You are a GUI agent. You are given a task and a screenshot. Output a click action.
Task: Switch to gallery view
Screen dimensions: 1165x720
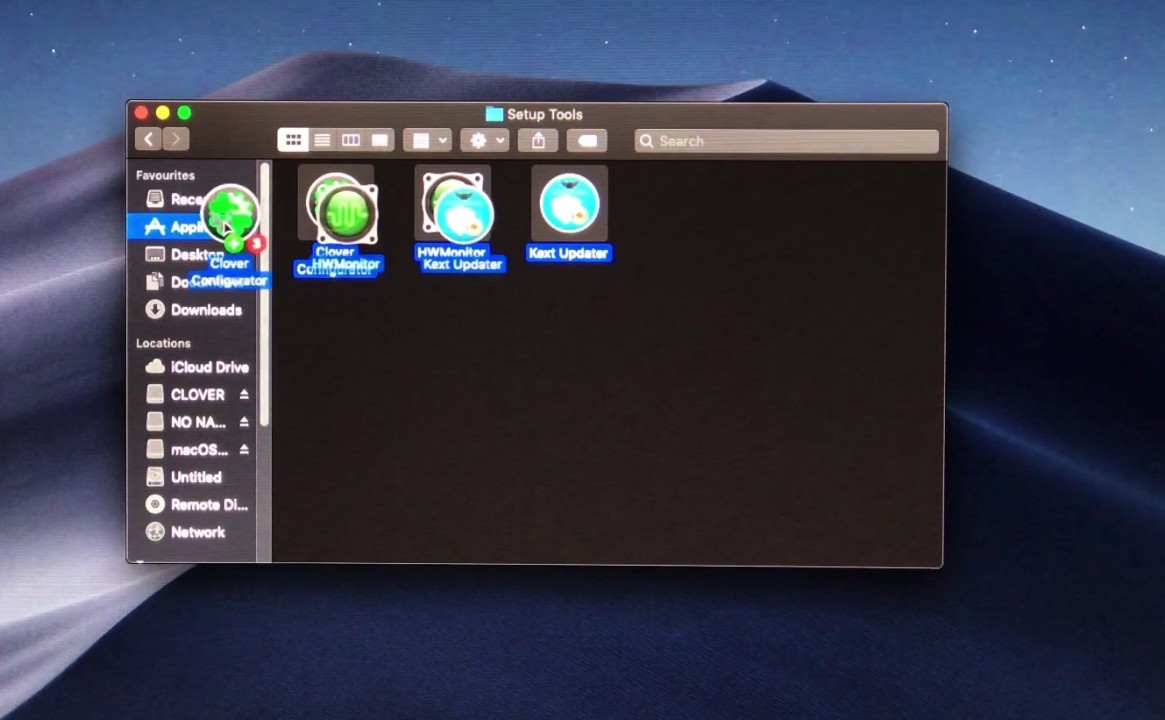click(380, 140)
